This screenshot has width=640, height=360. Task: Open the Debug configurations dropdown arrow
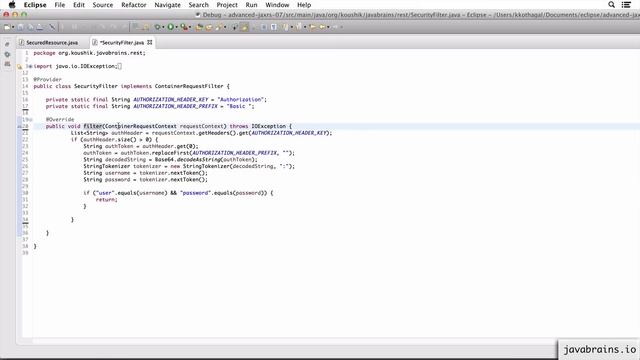[x=163, y=27]
